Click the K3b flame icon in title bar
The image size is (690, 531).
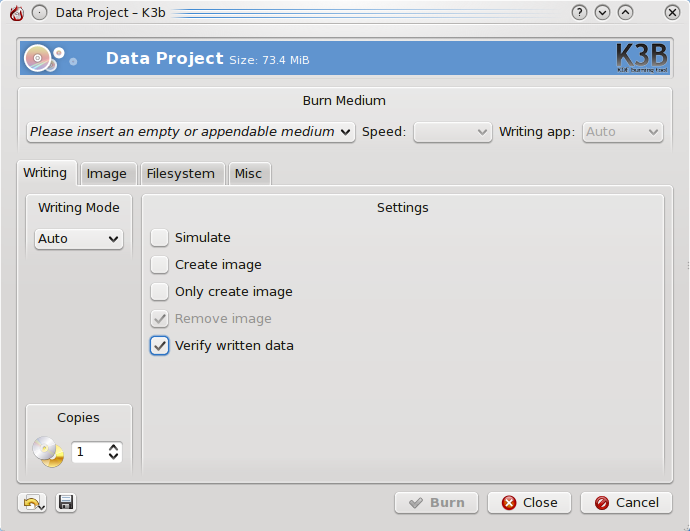[x=16, y=13]
